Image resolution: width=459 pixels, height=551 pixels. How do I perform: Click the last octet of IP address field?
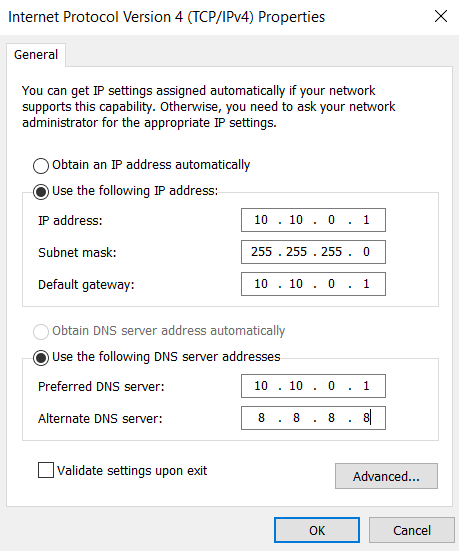tap(366, 220)
